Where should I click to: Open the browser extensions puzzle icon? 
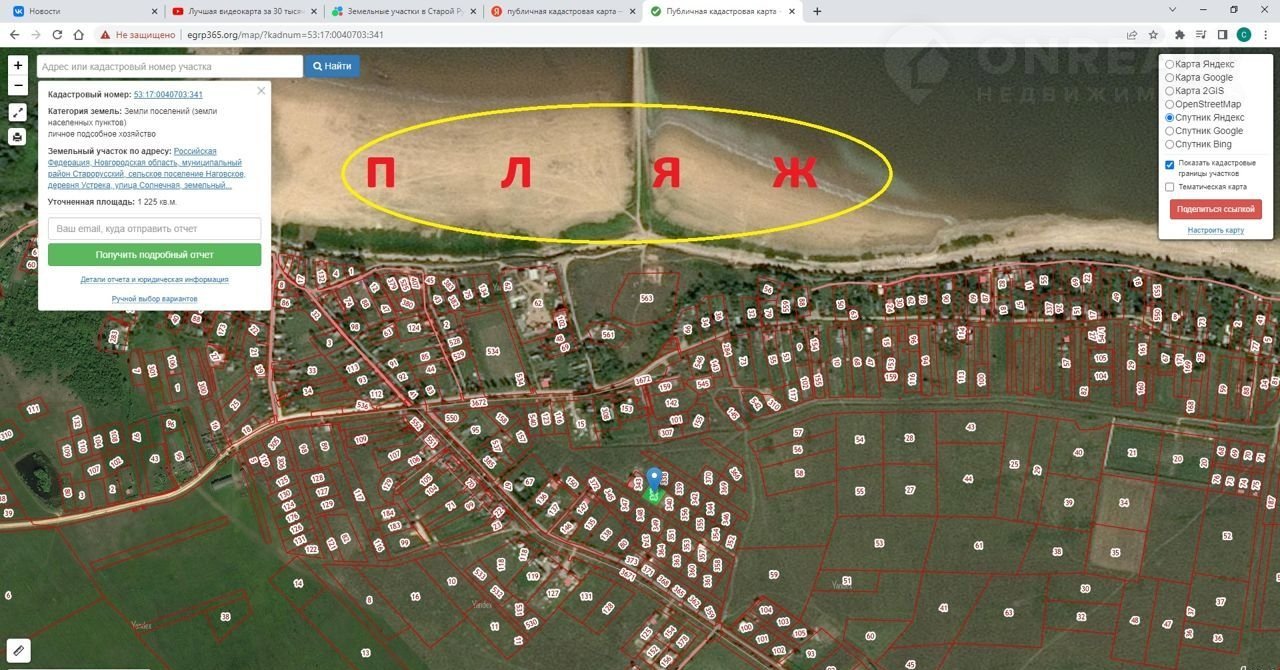(x=1180, y=34)
